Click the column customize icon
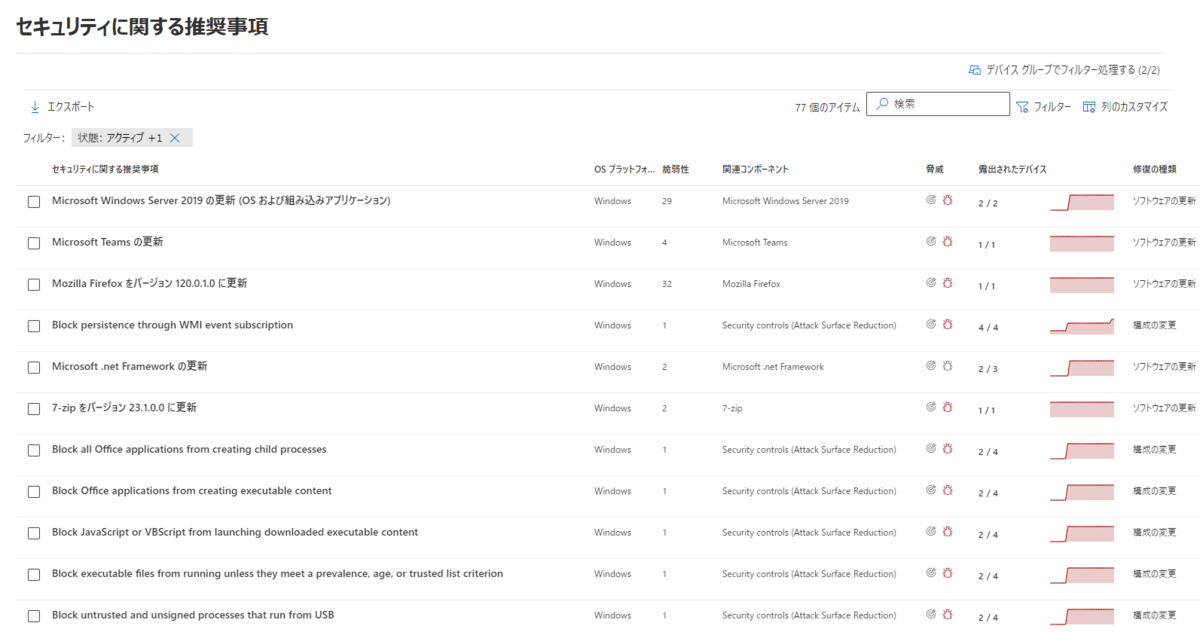This screenshot has width=1200, height=632. (1089, 107)
